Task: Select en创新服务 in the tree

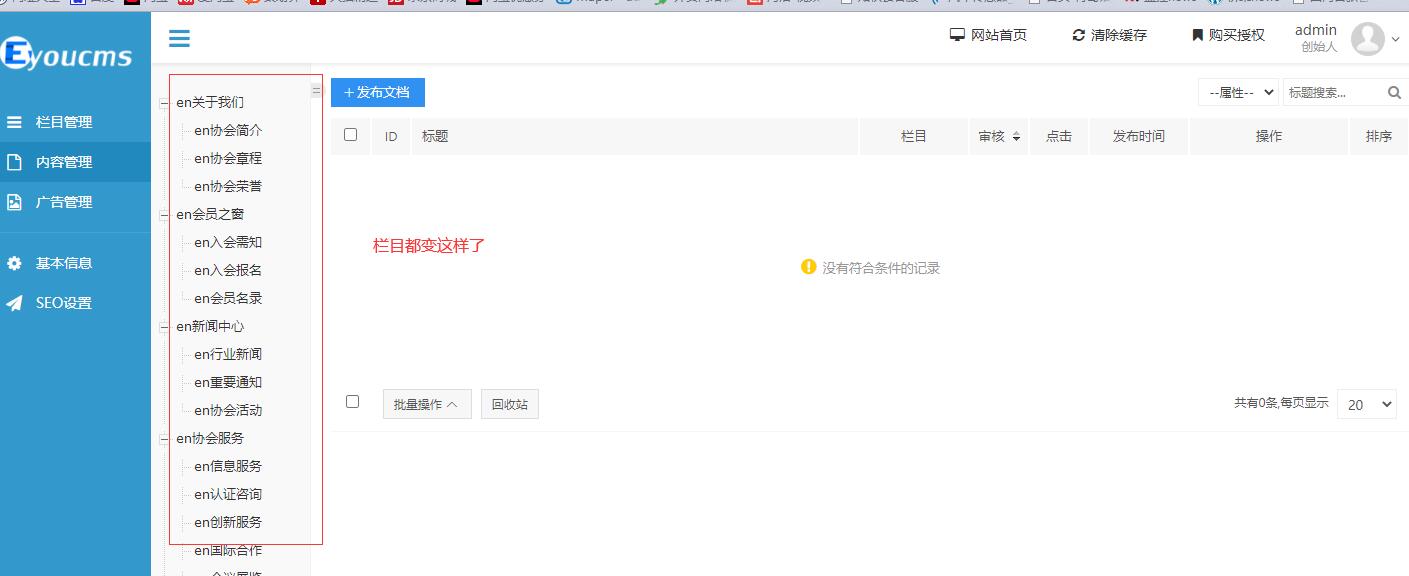Action: click(228, 522)
